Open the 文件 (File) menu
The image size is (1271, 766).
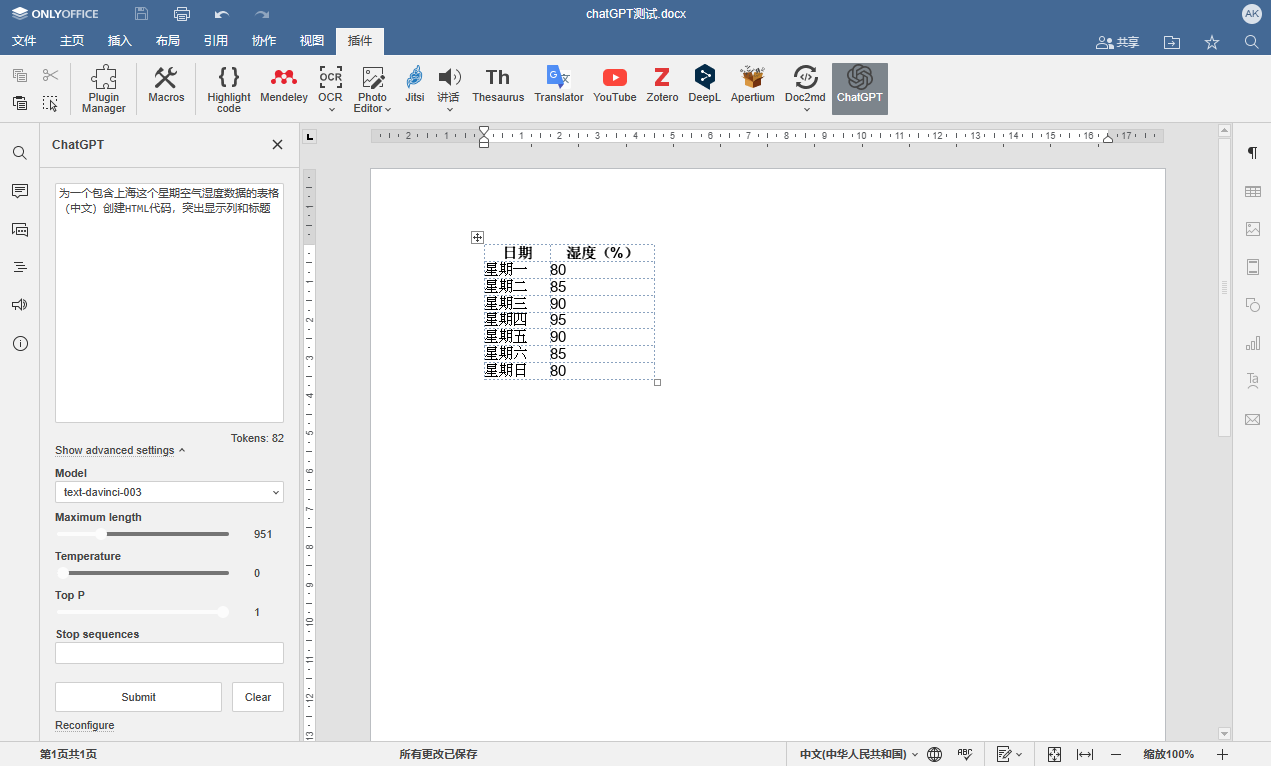click(x=24, y=41)
